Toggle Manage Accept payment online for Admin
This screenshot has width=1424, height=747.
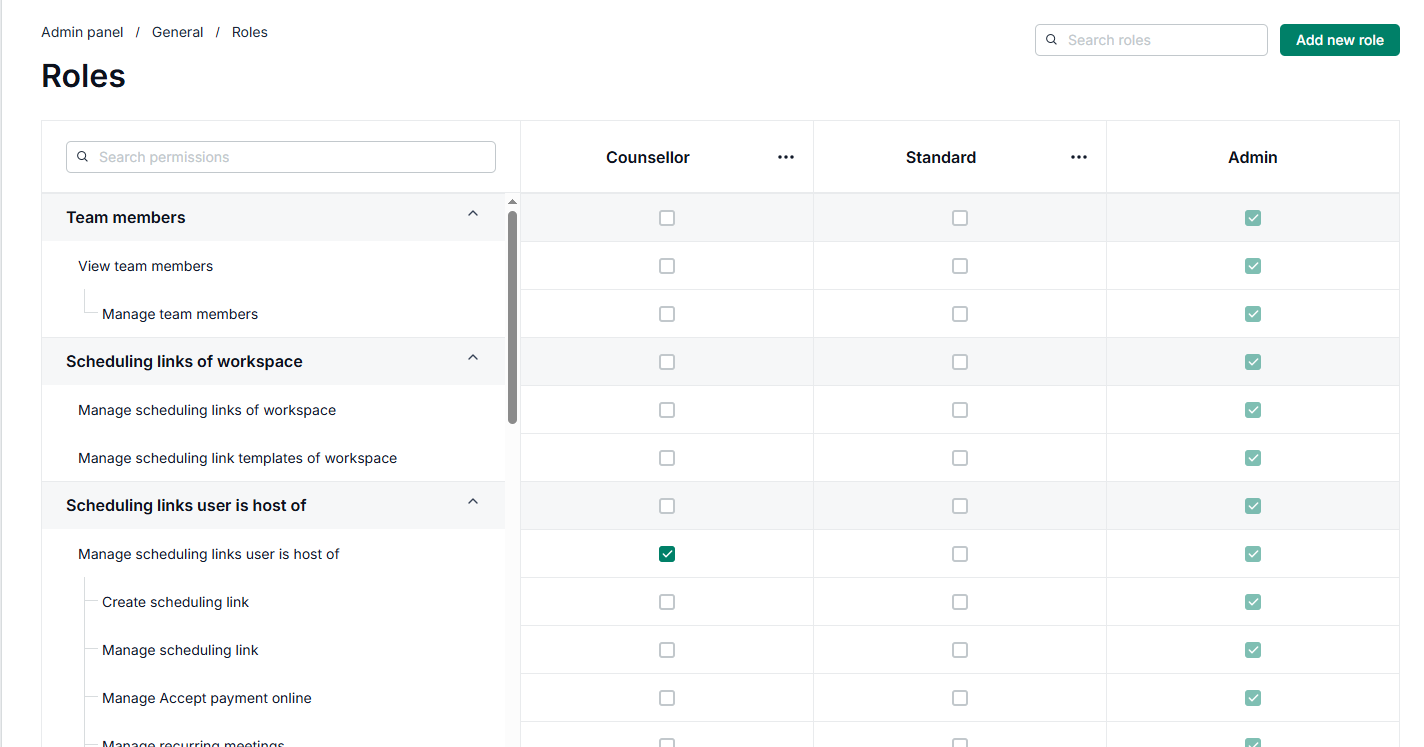(x=1253, y=698)
